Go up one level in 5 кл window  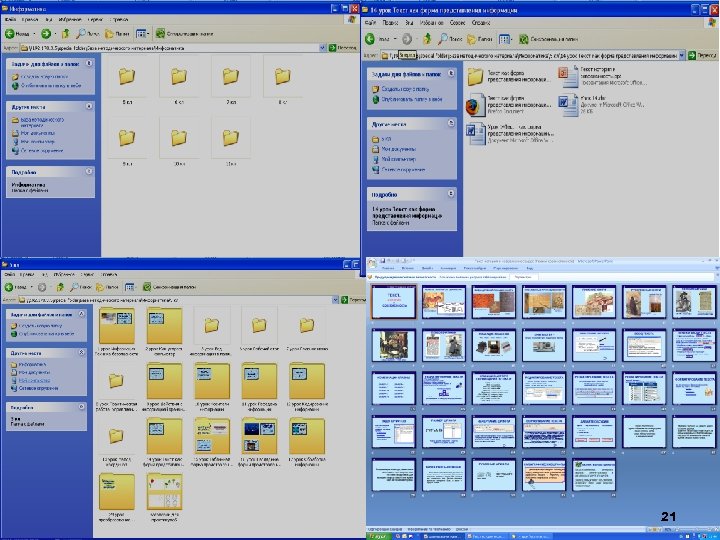click(60, 287)
